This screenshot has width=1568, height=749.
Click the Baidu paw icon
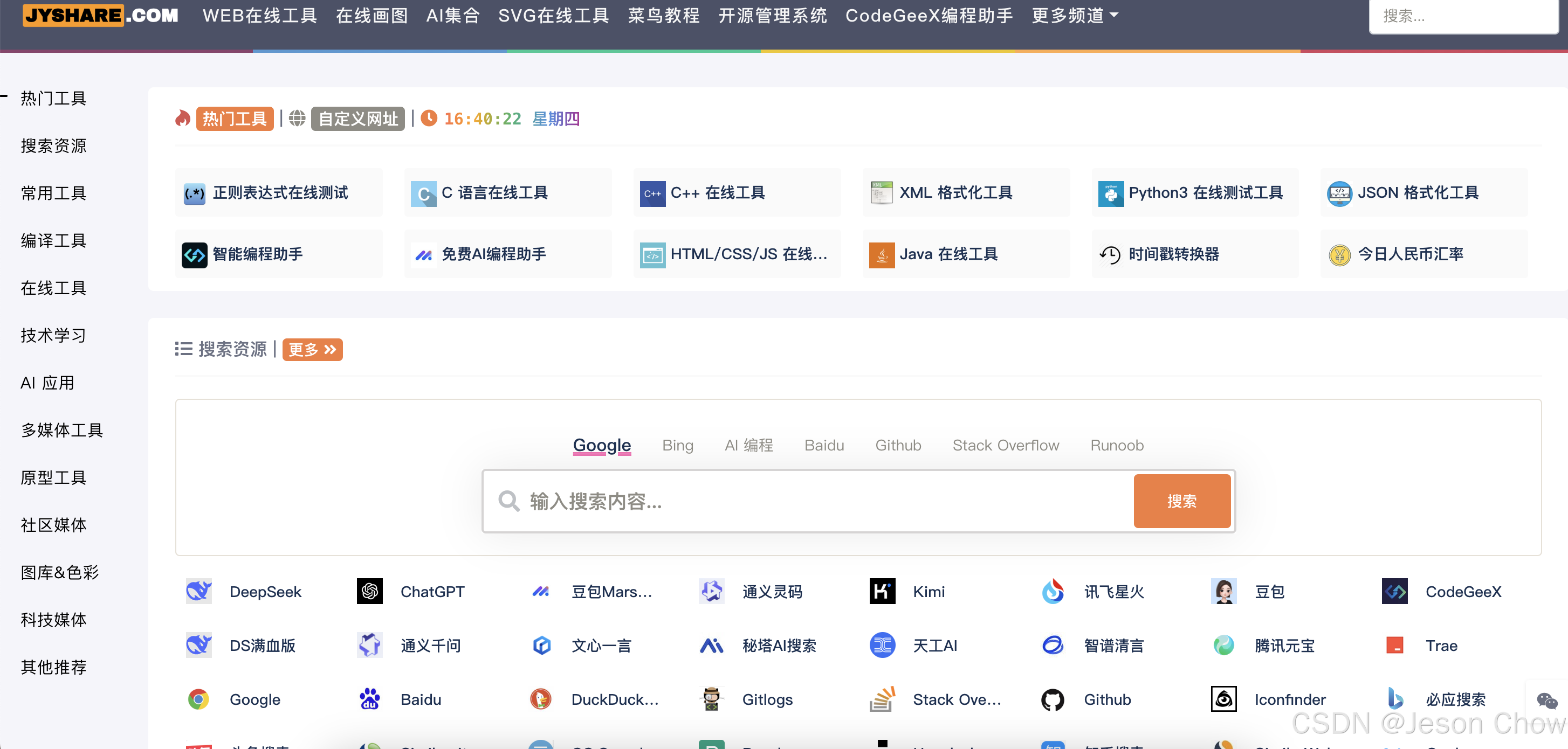369,699
